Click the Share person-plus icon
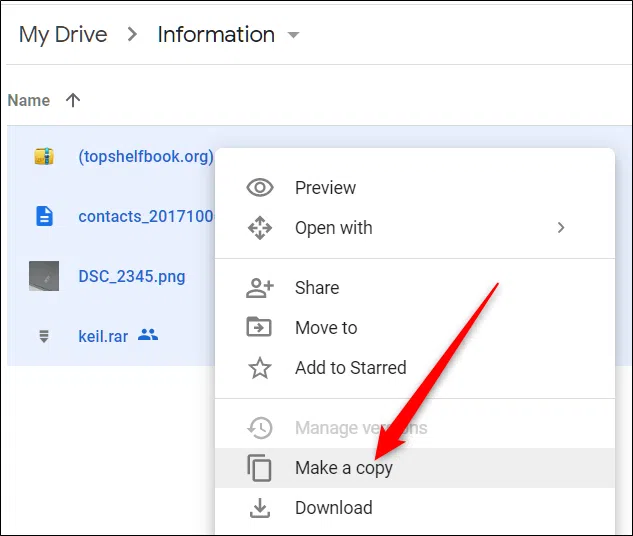 260,288
